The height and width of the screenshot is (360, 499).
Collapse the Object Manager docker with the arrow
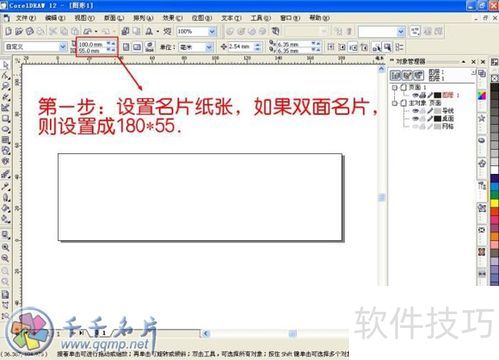click(x=464, y=62)
